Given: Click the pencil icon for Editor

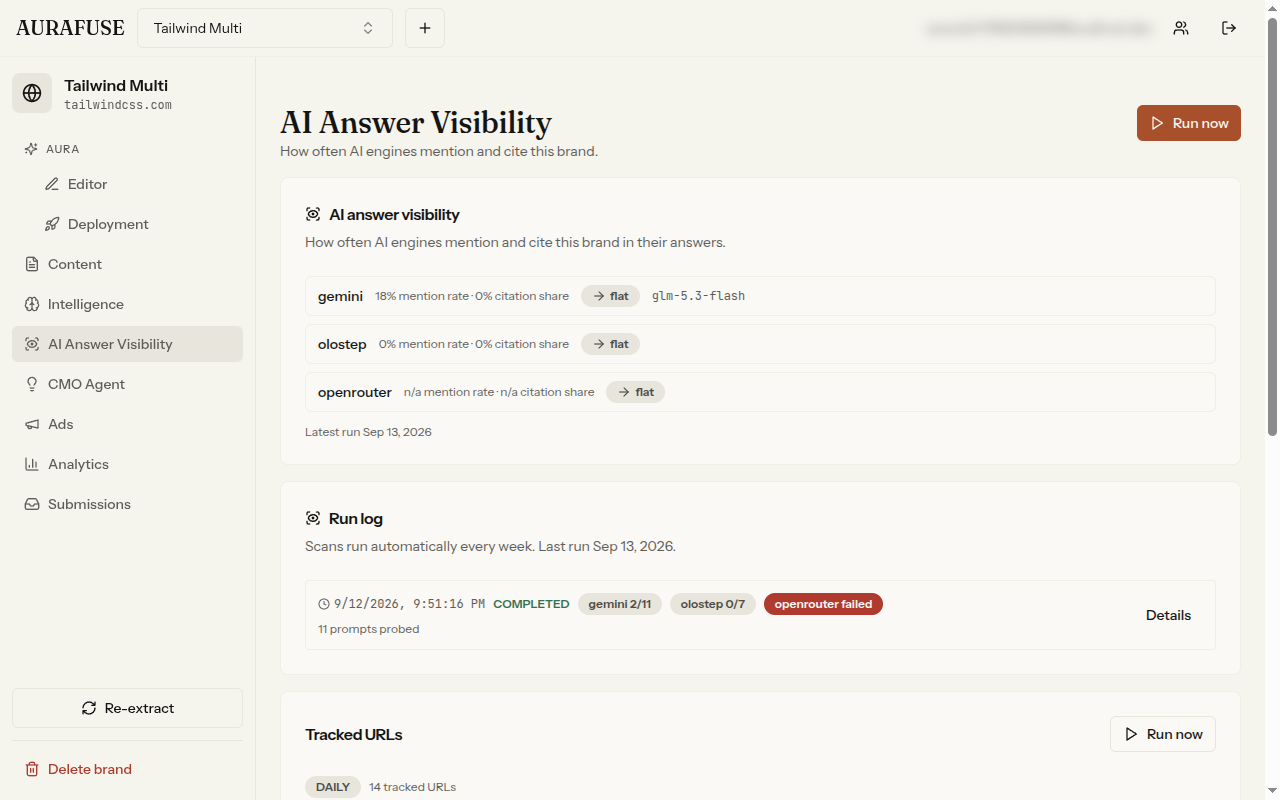Looking at the screenshot, I should 52,184.
